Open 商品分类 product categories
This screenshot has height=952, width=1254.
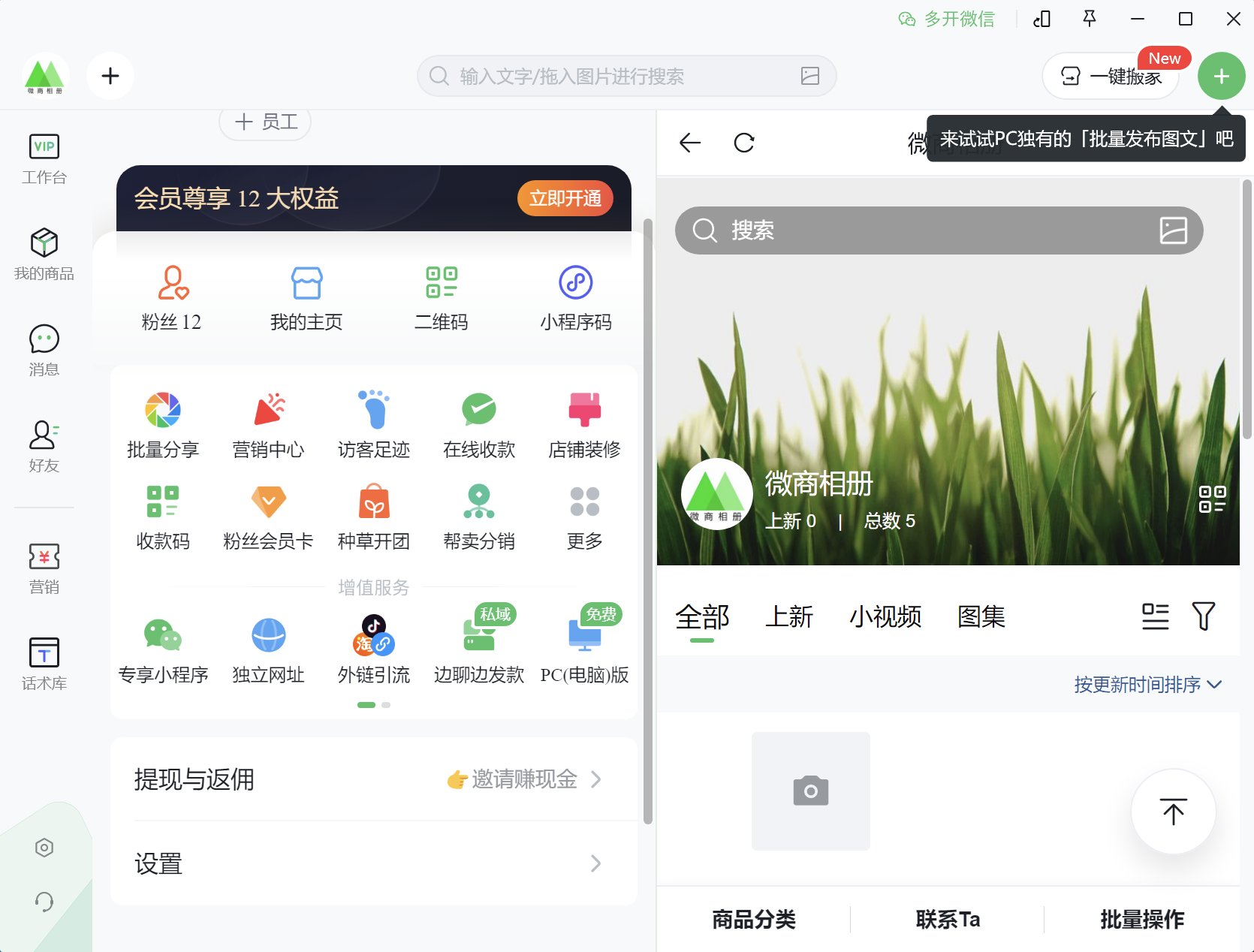click(x=754, y=920)
